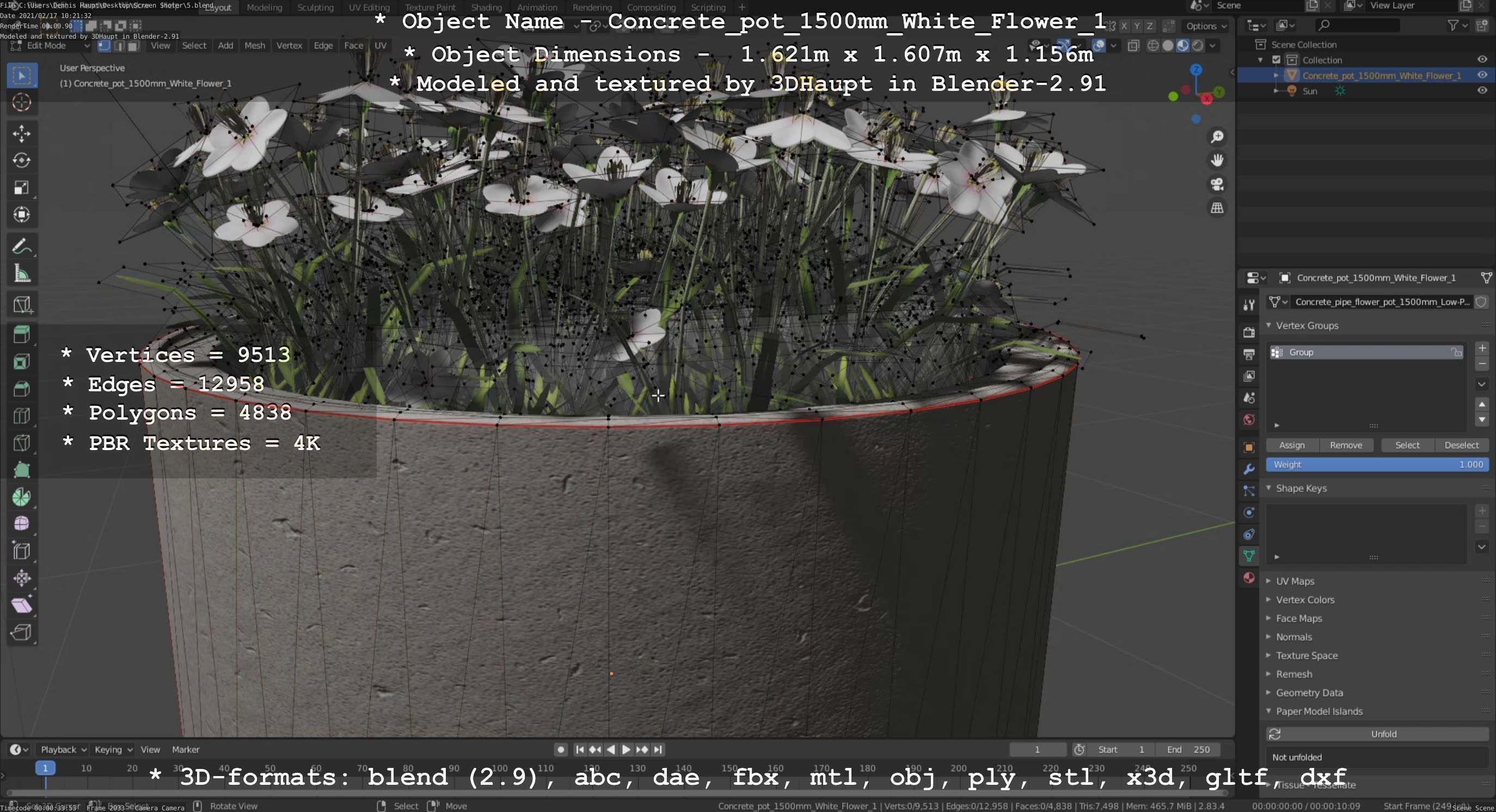Switch to wireframe viewport shading
1496x812 pixels.
point(1154,46)
